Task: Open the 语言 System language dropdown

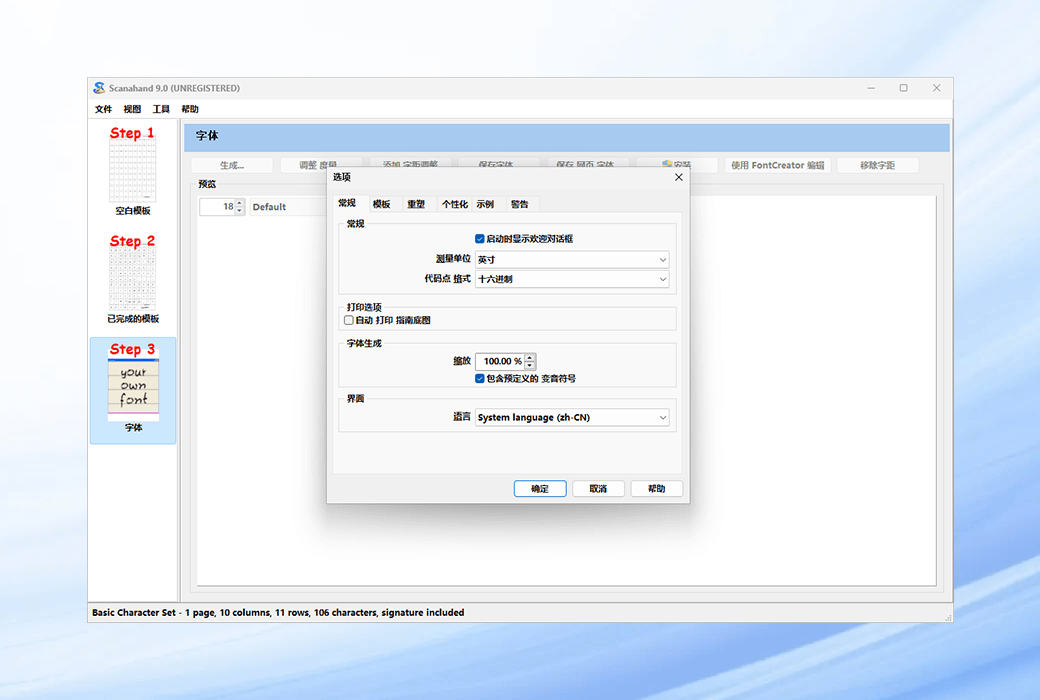Action: [572, 417]
